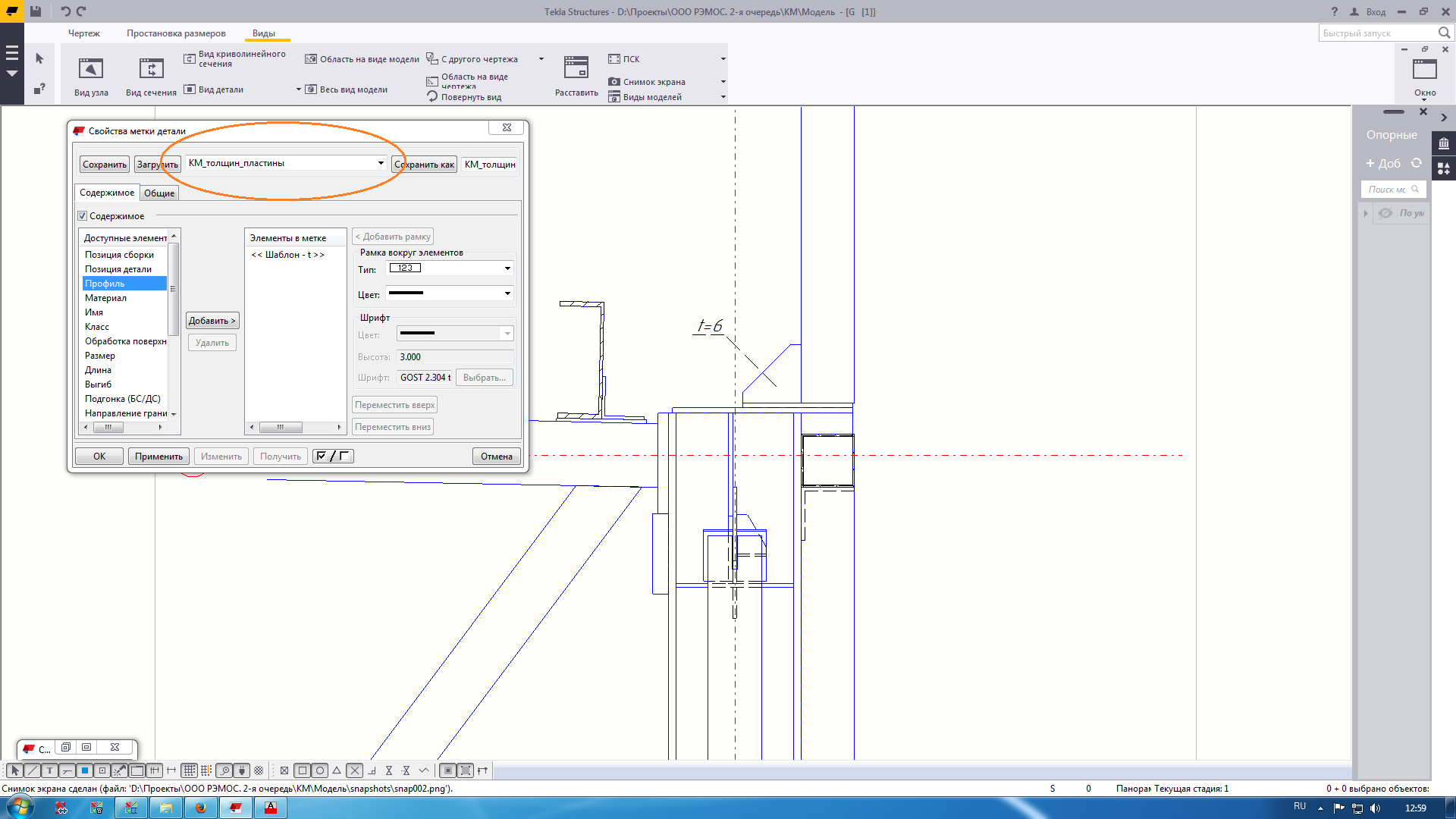Click the Вид сечения (section view) icon
The image size is (1456, 819).
pyautogui.click(x=151, y=69)
